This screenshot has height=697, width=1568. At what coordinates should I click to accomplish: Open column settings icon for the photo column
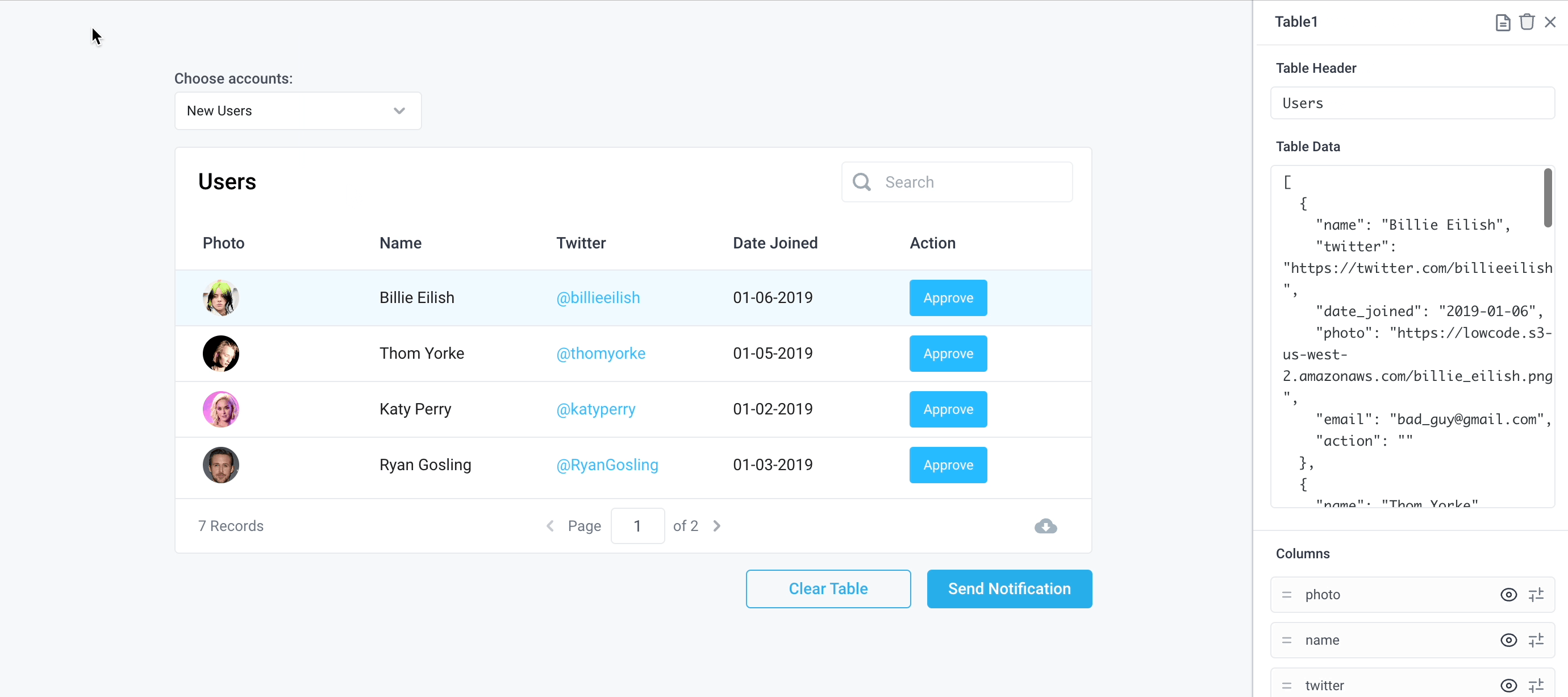1536,594
